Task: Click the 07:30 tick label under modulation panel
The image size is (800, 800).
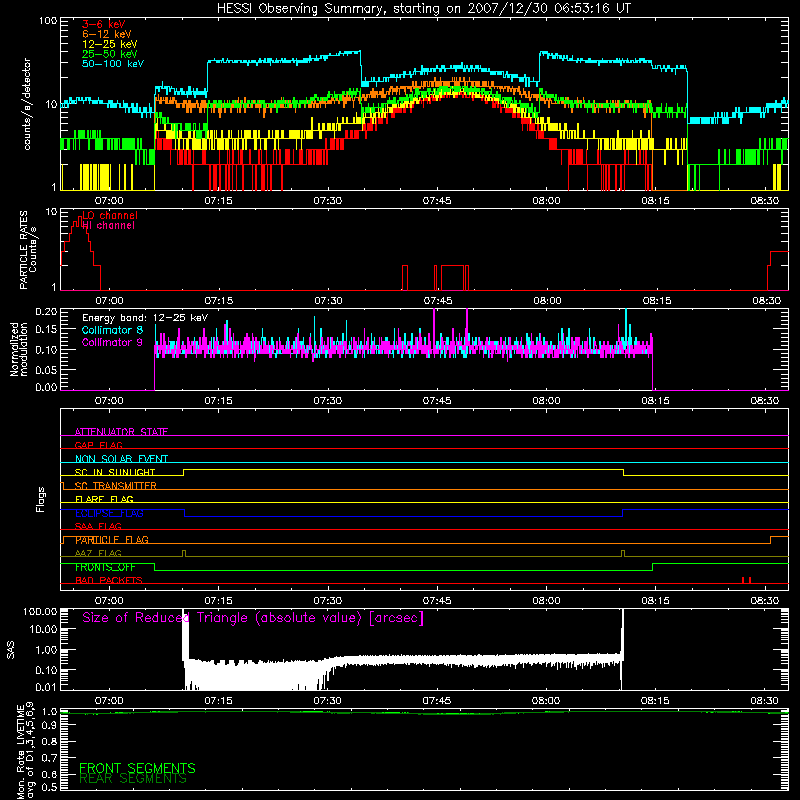Action: pyautogui.click(x=328, y=401)
